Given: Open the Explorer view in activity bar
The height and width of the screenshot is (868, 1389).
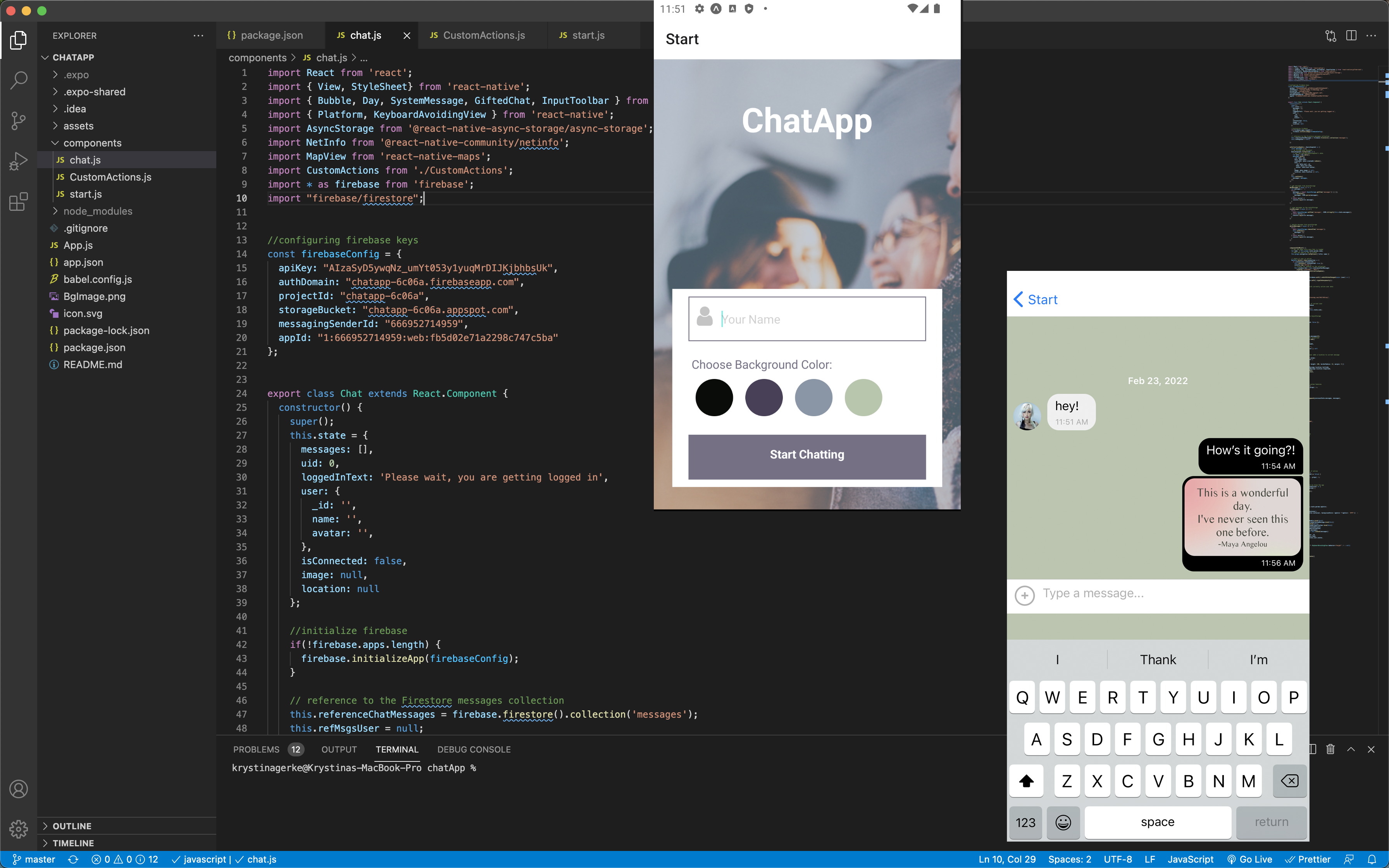Looking at the screenshot, I should [x=18, y=40].
